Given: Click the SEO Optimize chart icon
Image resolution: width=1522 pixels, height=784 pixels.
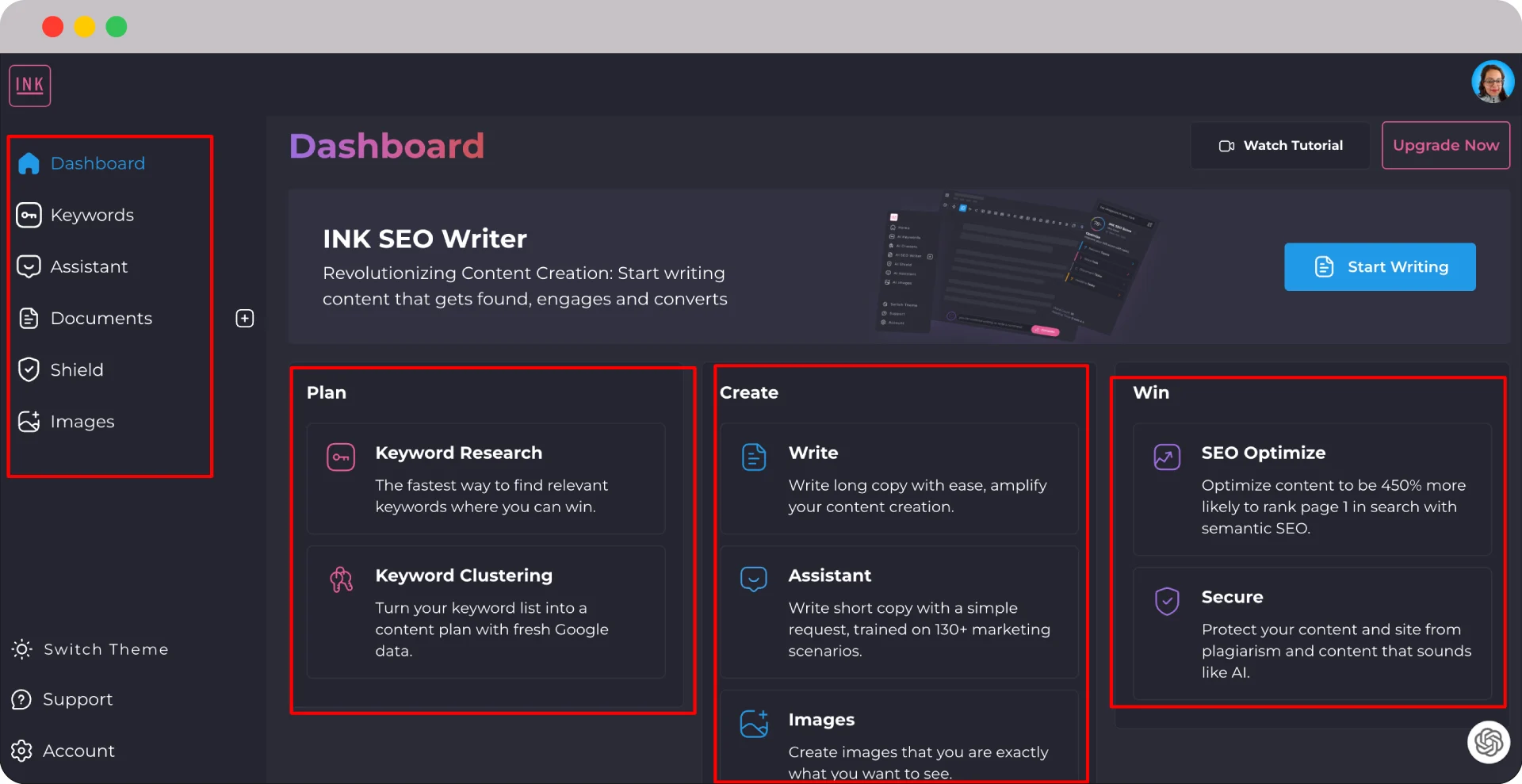Looking at the screenshot, I should pyautogui.click(x=1167, y=457).
